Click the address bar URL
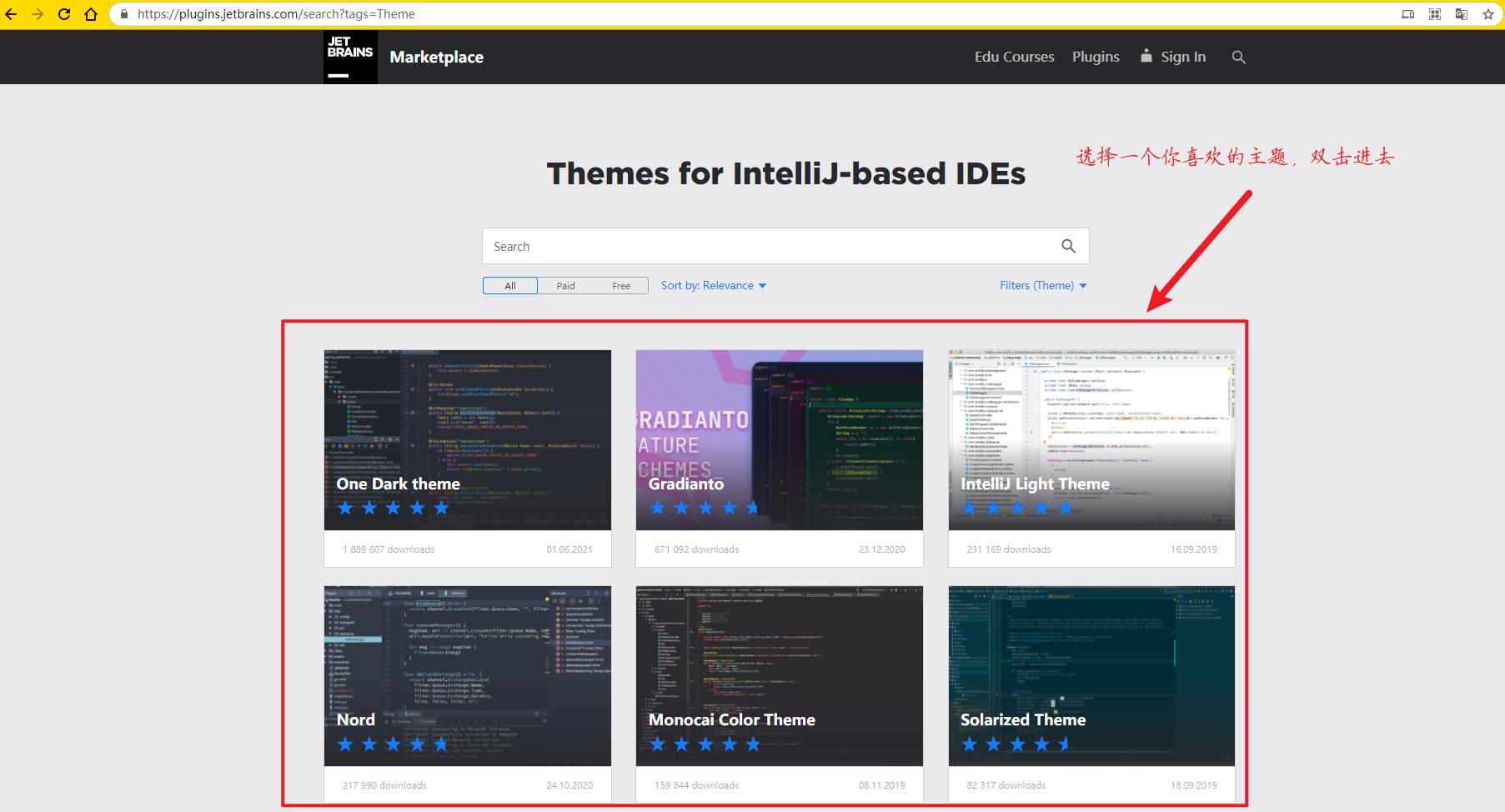The width and height of the screenshot is (1505, 812). [276, 14]
